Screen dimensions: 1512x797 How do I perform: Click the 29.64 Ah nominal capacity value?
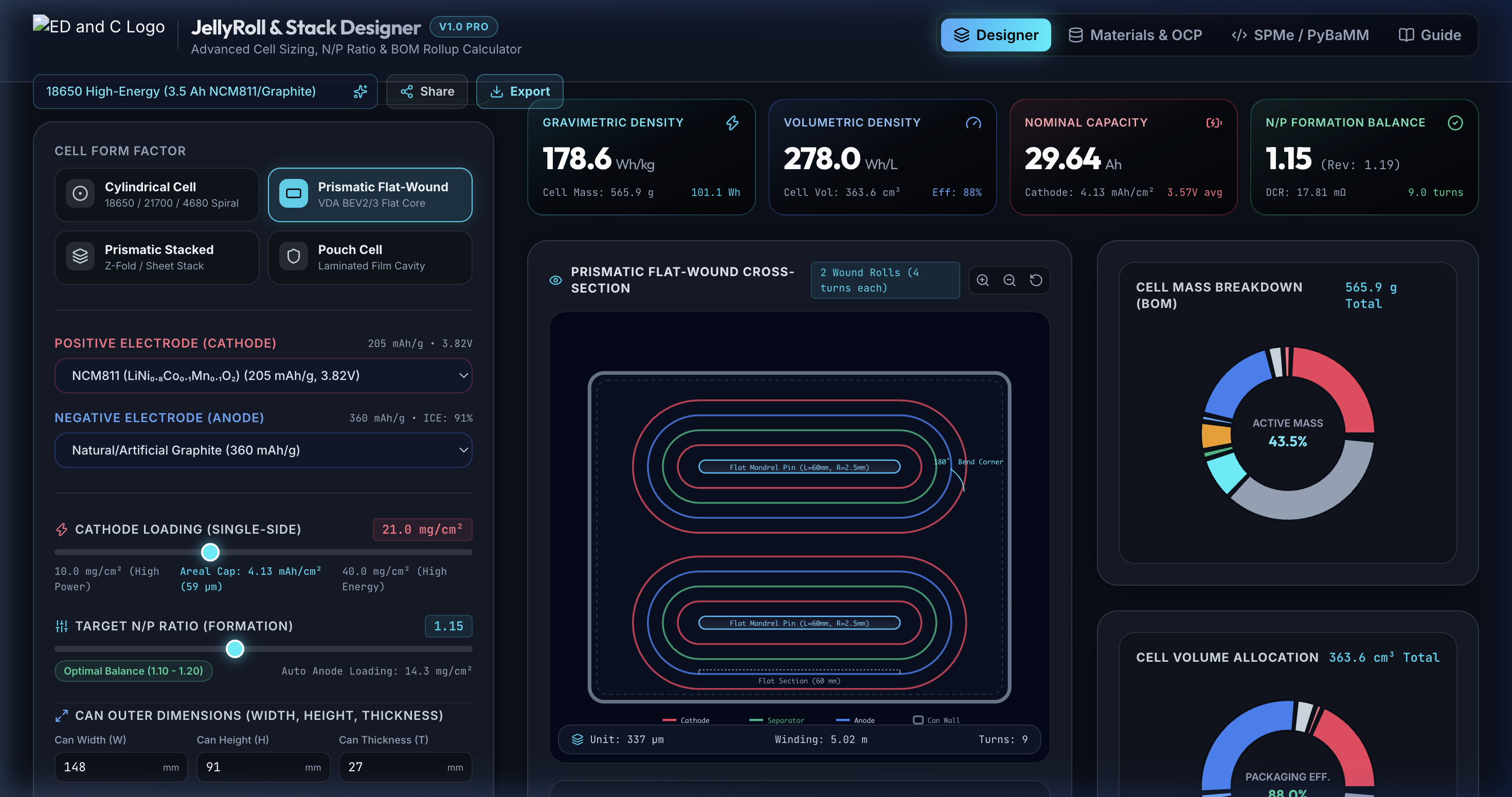(x=1073, y=159)
